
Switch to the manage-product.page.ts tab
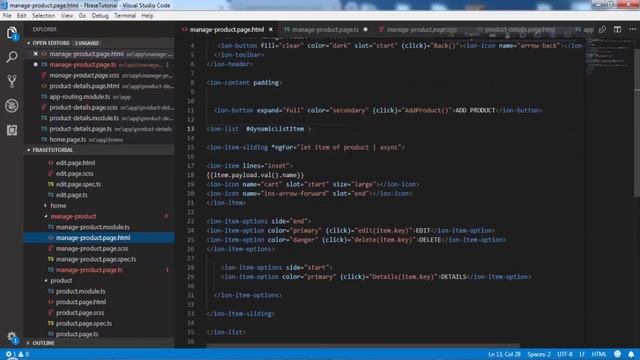pyautogui.click(x=325, y=29)
